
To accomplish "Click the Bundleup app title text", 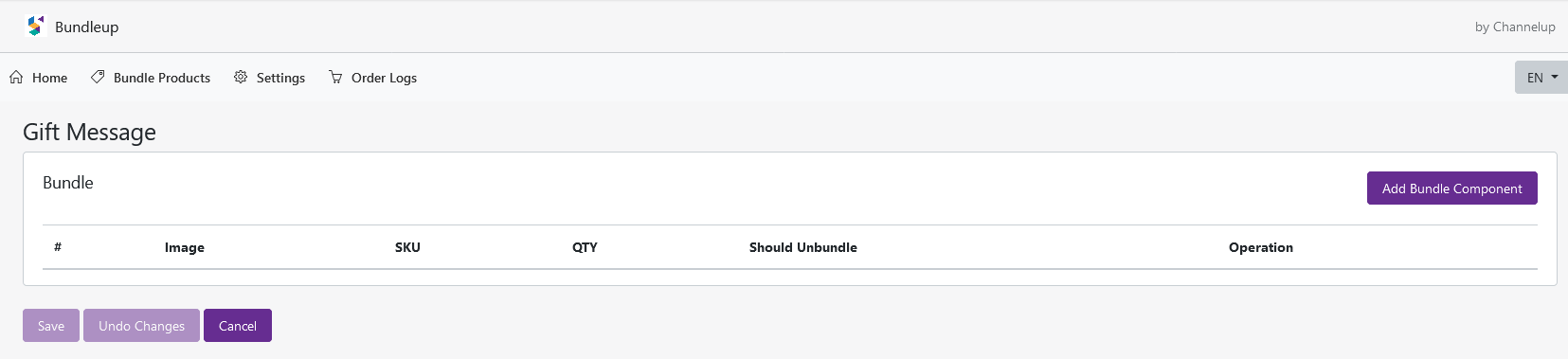I will [87, 27].
